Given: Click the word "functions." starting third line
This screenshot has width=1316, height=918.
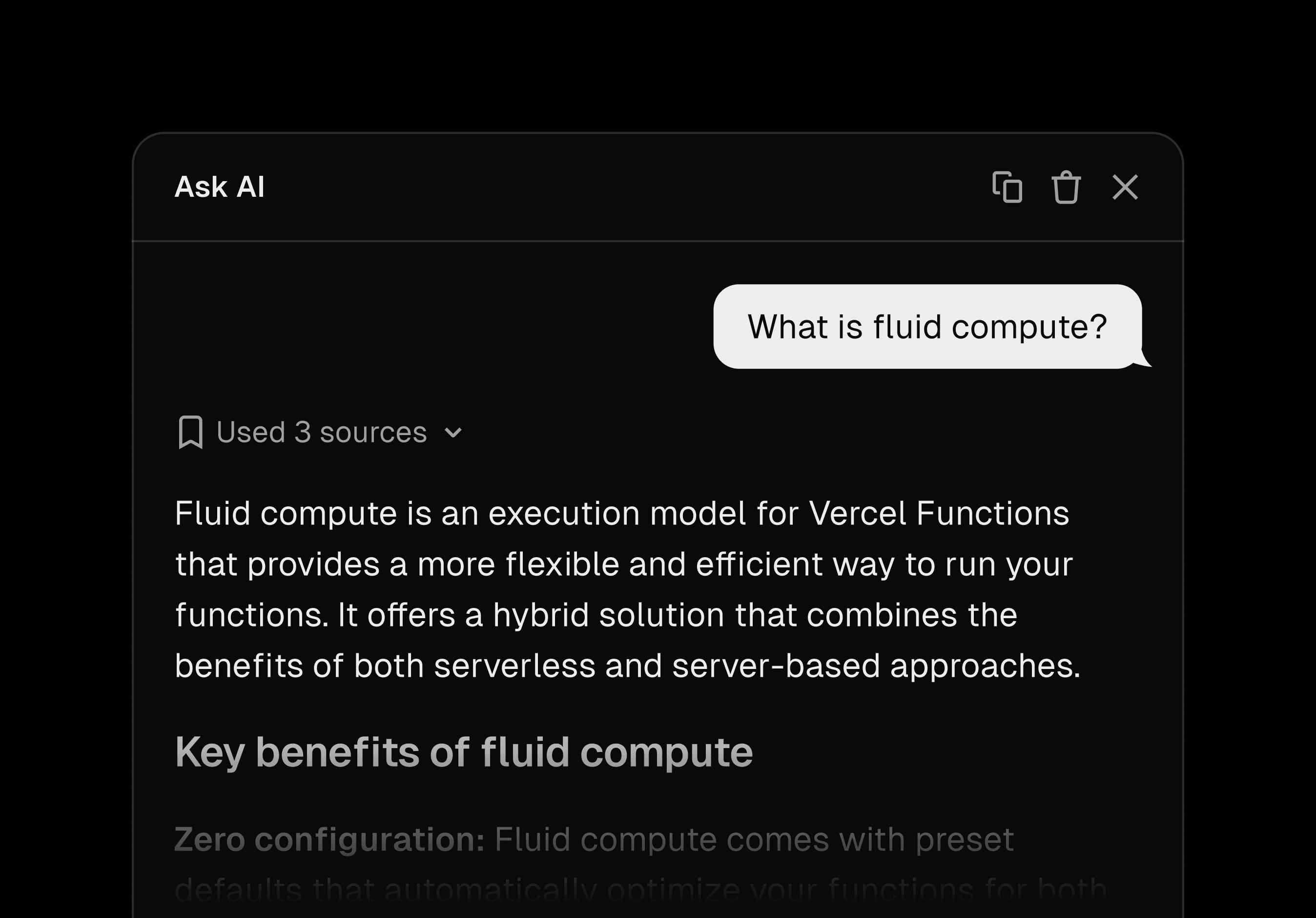Looking at the screenshot, I should 251,615.
